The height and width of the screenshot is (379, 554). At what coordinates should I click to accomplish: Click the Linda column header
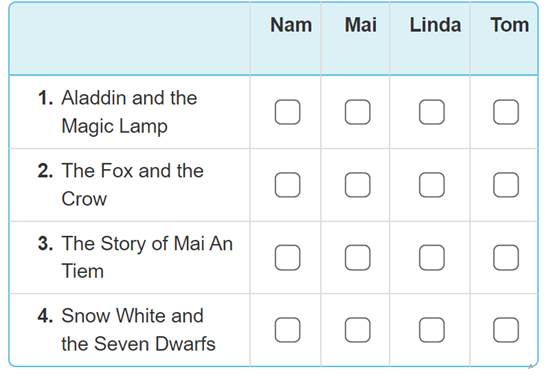tap(435, 25)
